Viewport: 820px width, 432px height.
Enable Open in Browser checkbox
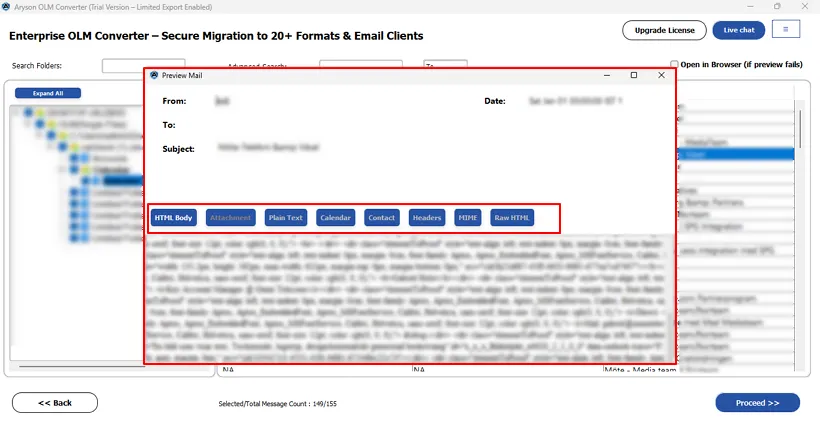click(x=674, y=65)
